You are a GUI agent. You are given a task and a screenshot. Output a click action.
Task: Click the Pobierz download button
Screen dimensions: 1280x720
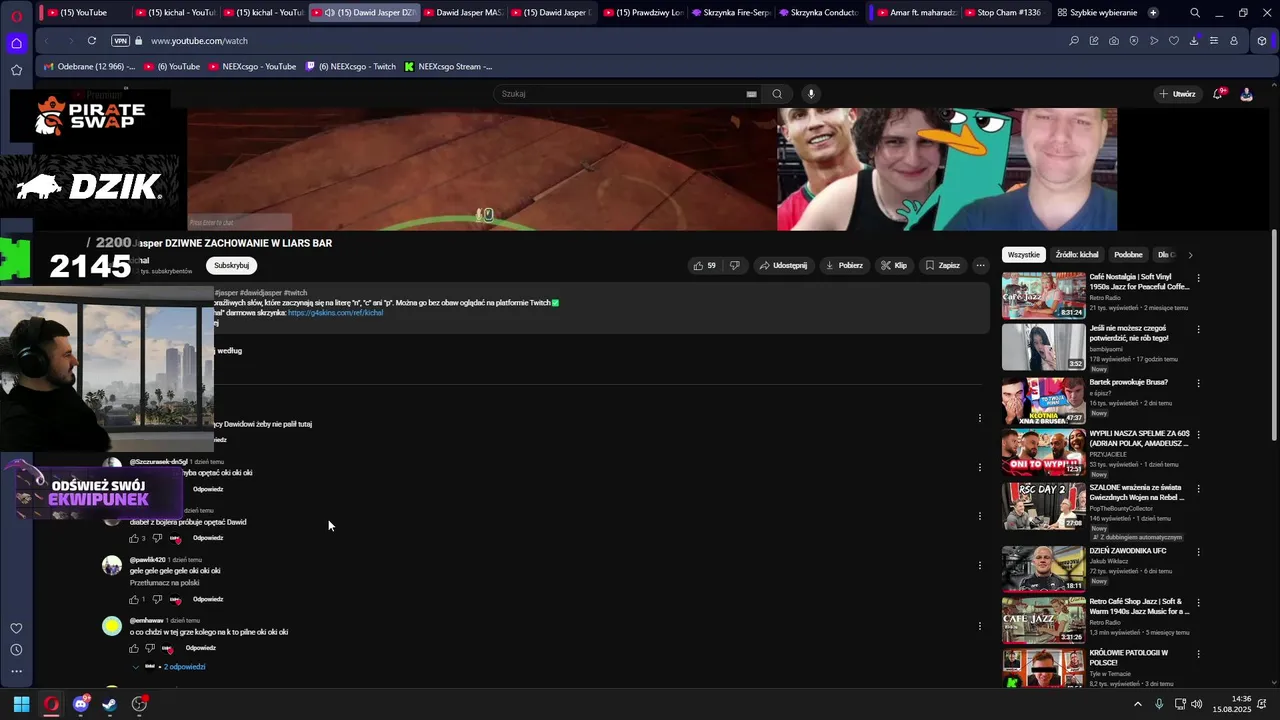pos(844,265)
